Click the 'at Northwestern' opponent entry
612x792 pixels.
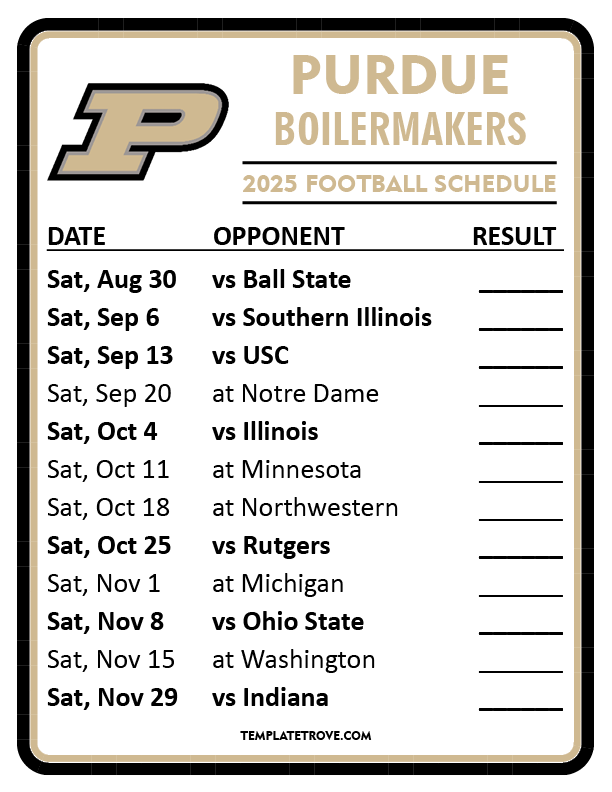point(305,508)
